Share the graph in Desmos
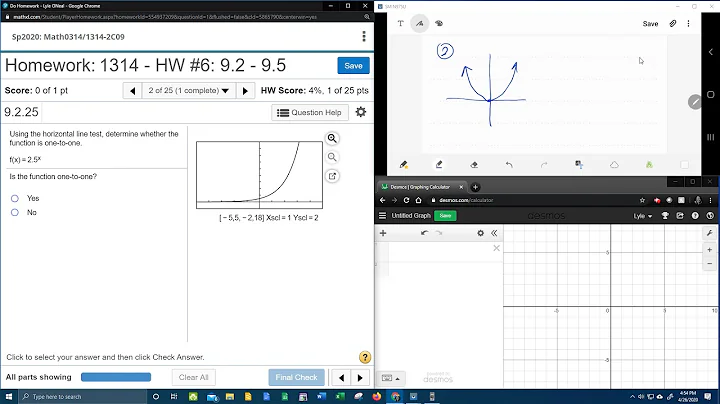Screen dimensions: 720x404 coord(680,215)
